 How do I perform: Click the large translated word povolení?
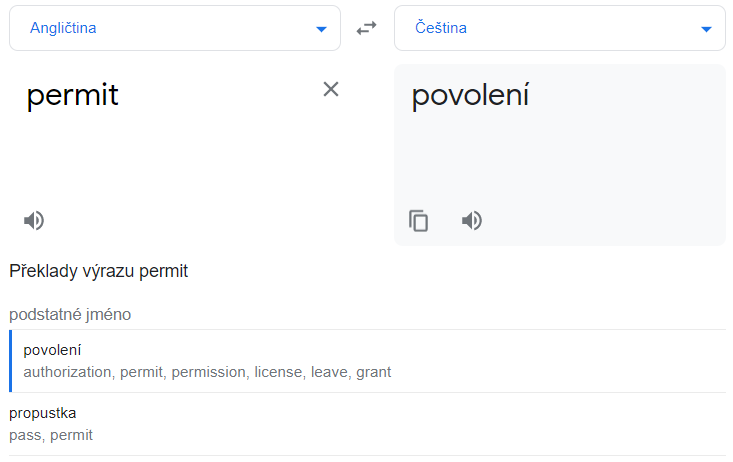coord(470,95)
